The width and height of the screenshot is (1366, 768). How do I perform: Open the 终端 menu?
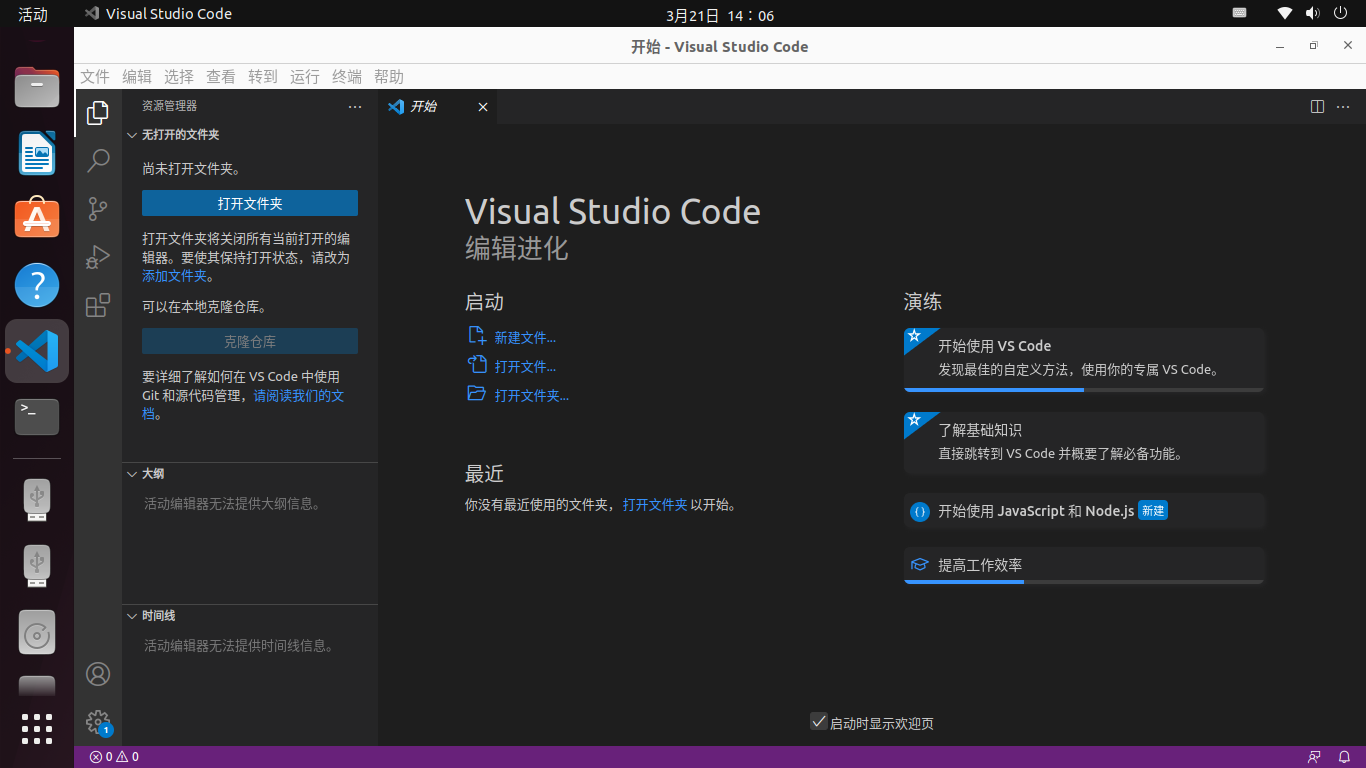point(347,77)
